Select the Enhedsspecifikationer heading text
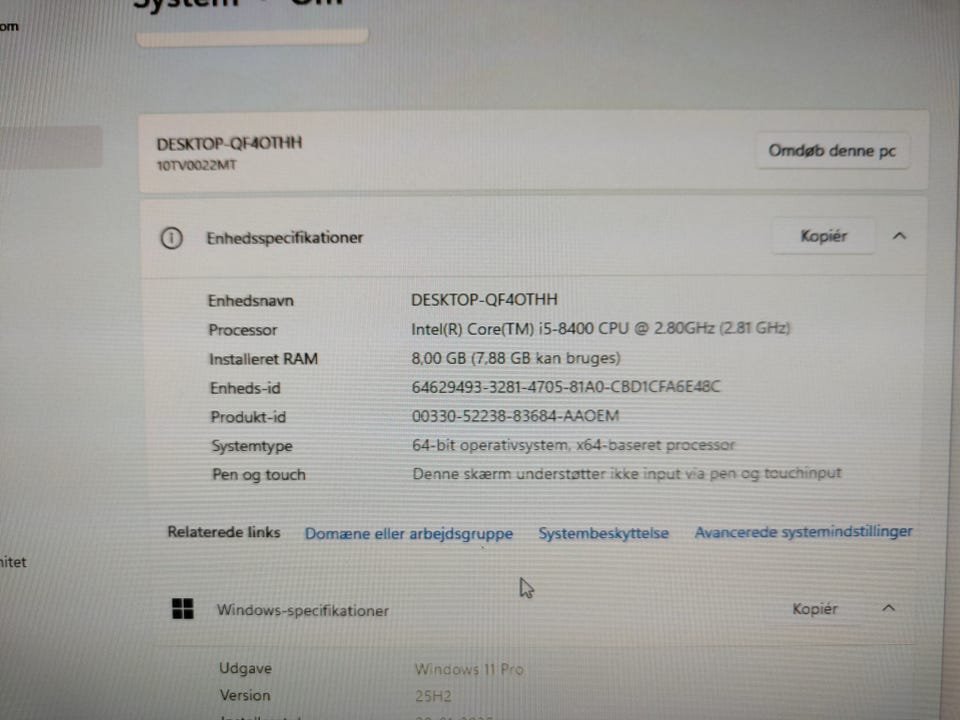 (x=285, y=238)
